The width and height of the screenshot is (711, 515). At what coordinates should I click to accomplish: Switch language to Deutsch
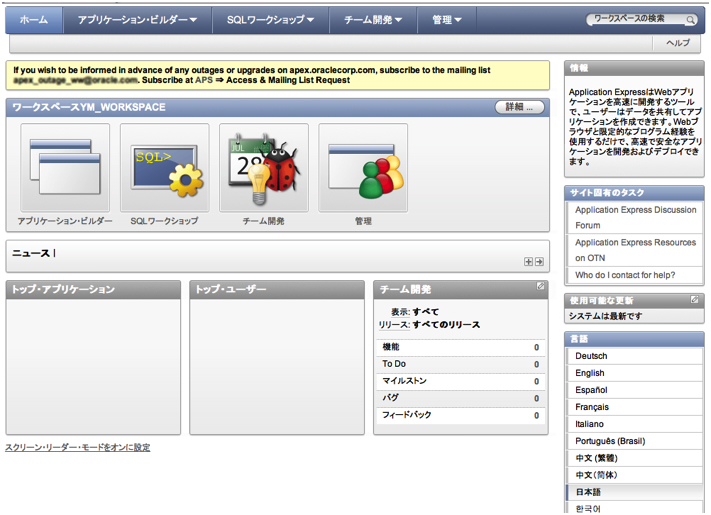click(x=635, y=356)
